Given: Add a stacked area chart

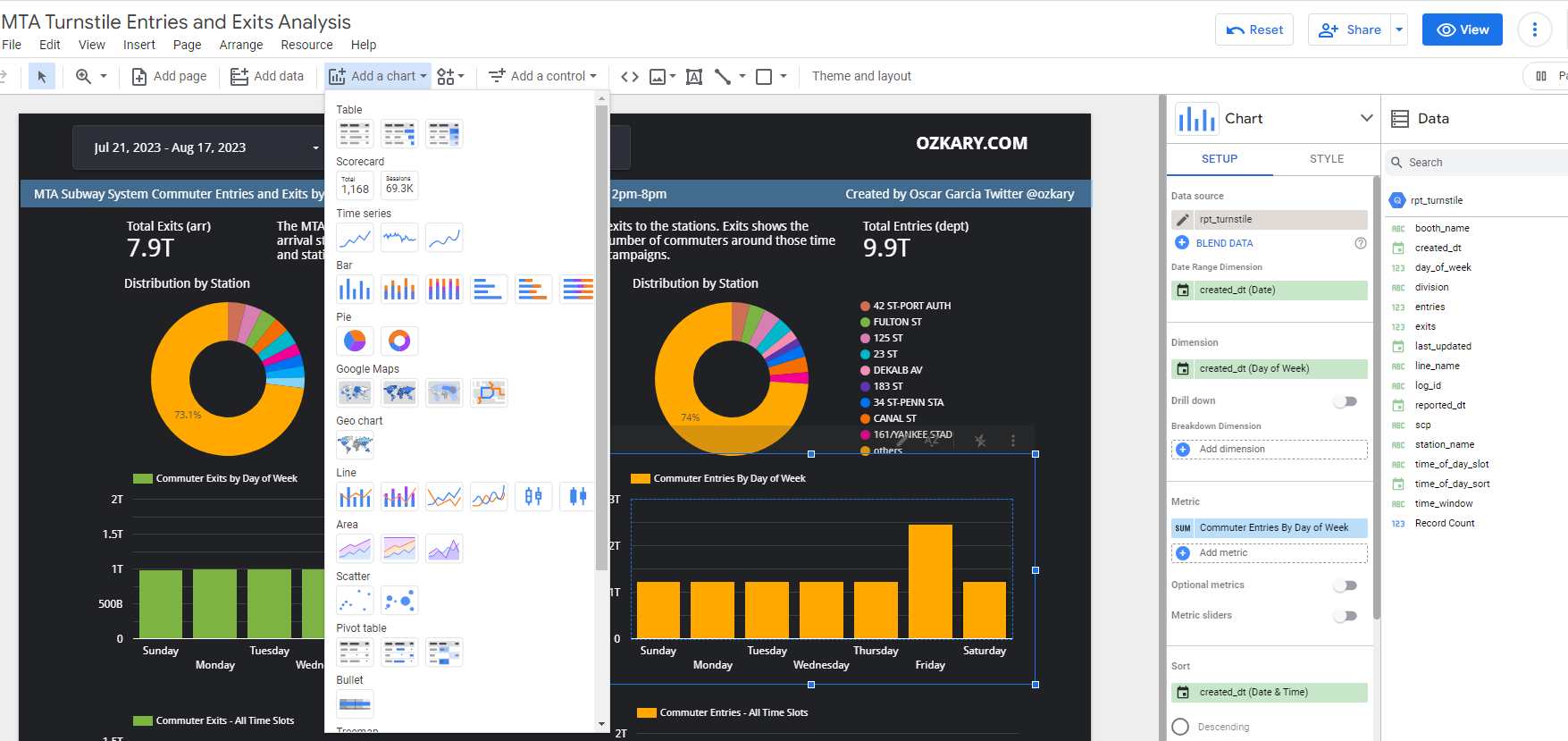Looking at the screenshot, I should pos(399,549).
